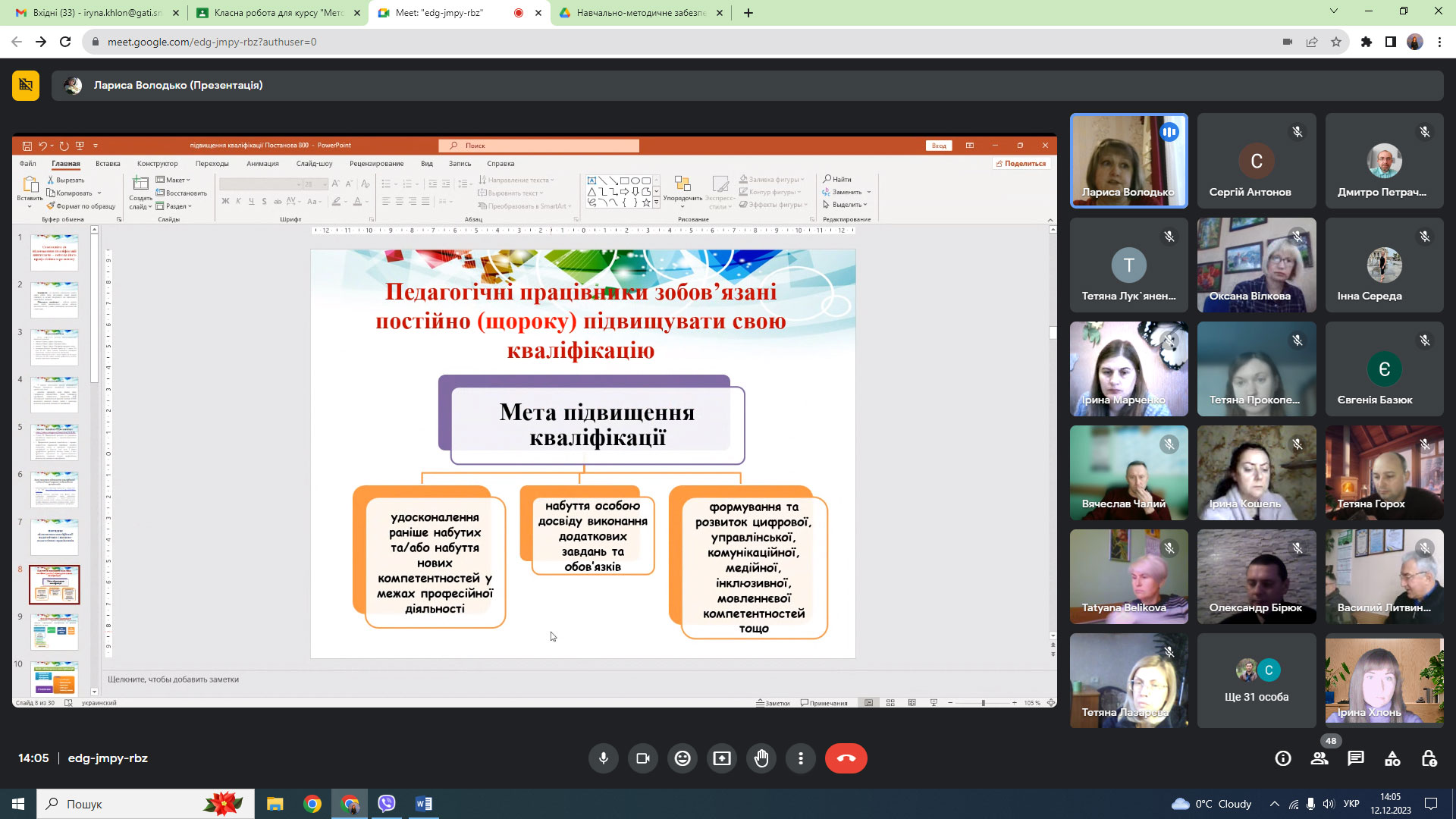Open Word from the taskbar
Image resolution: width=1456 pixels, height=819 pixels.
(x=423, y=804)
